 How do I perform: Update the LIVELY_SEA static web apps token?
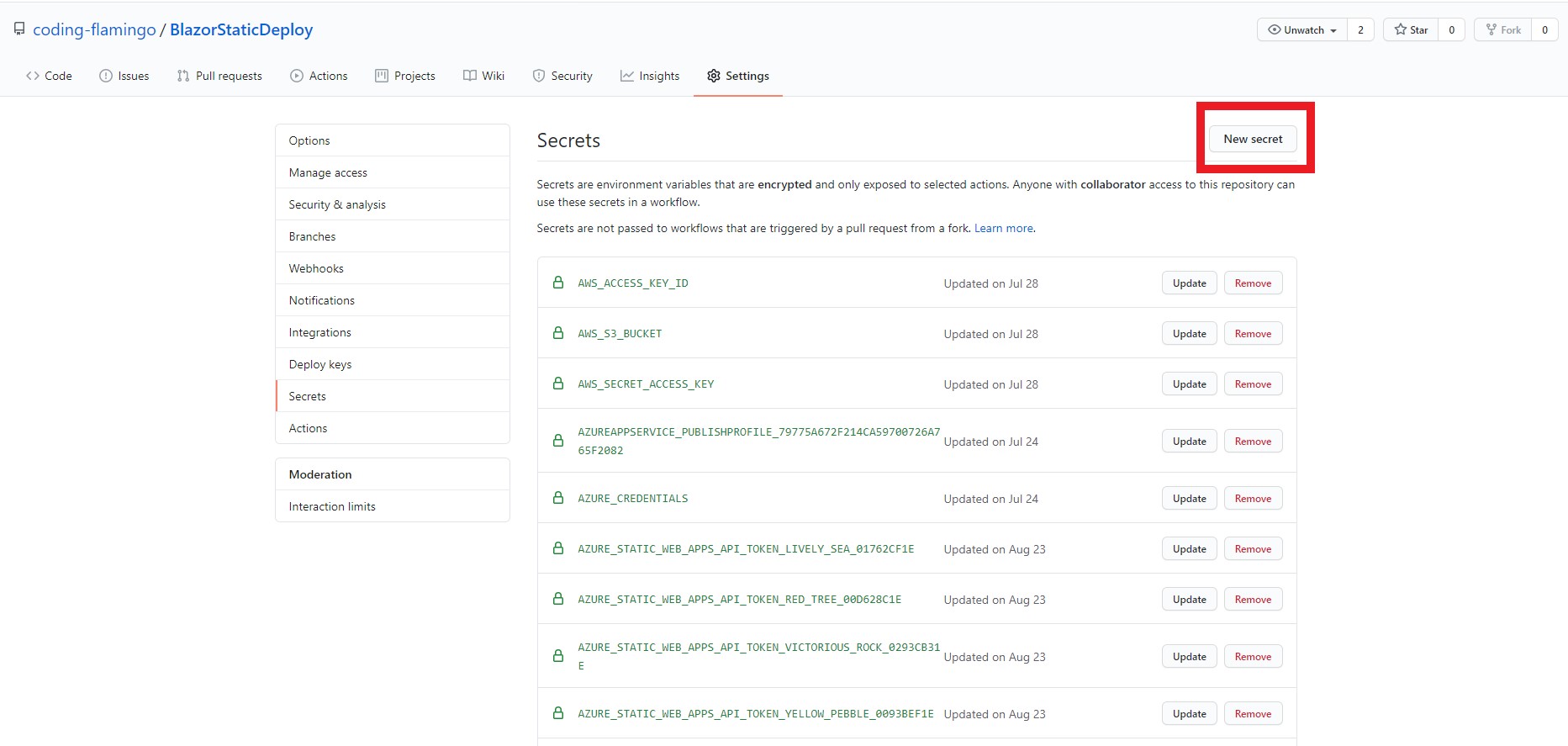[1189, 549]
